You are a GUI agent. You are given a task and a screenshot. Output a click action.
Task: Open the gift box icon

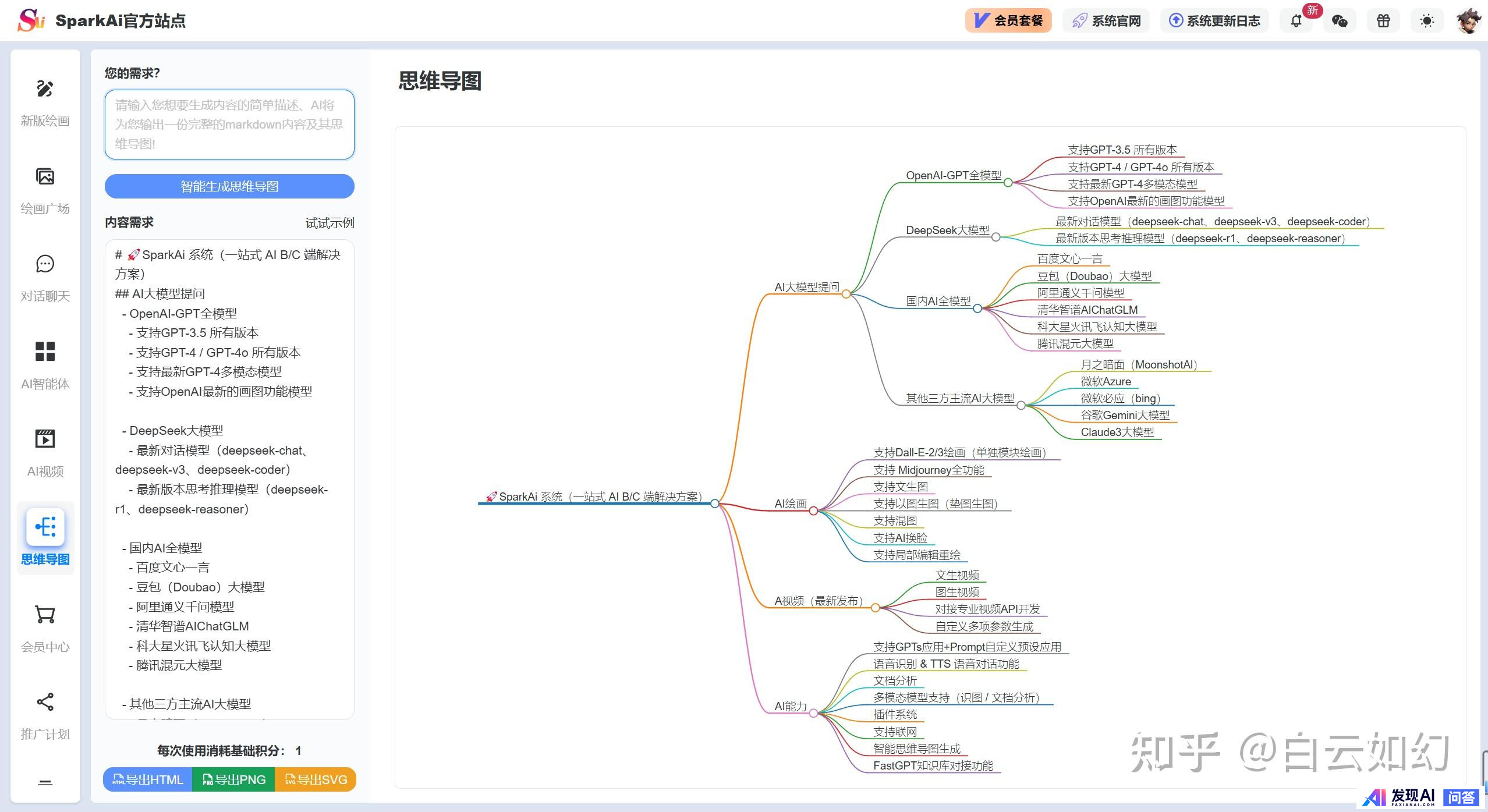tap(1383, 21)
